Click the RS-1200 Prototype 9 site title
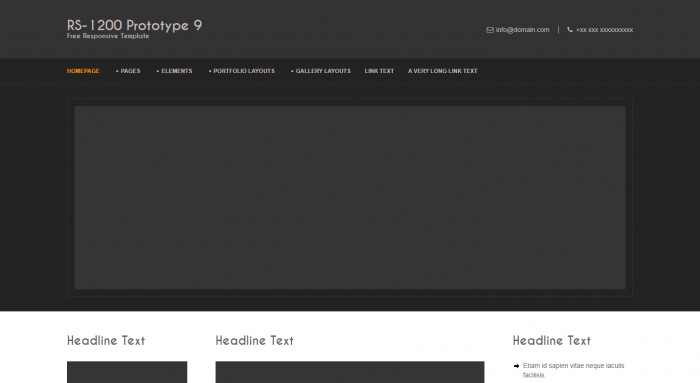This screenshot has width=700, height=383. pyautogui.click(x=134, y=25)
